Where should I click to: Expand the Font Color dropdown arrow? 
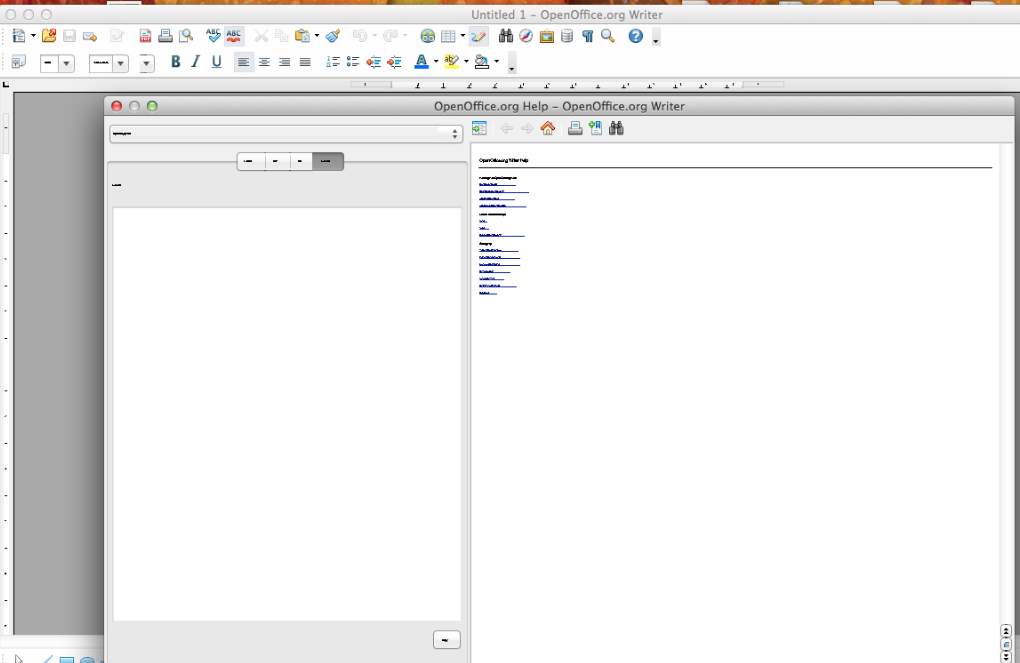coord(436,62)
